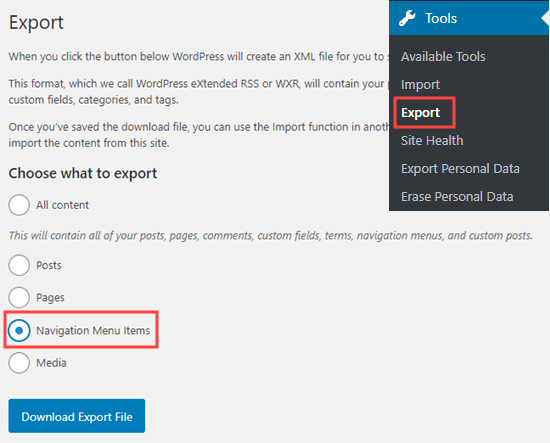Open Export Personal Data submenu item
Viewport: 550px width, 443px height.
[x=460, y=169]
